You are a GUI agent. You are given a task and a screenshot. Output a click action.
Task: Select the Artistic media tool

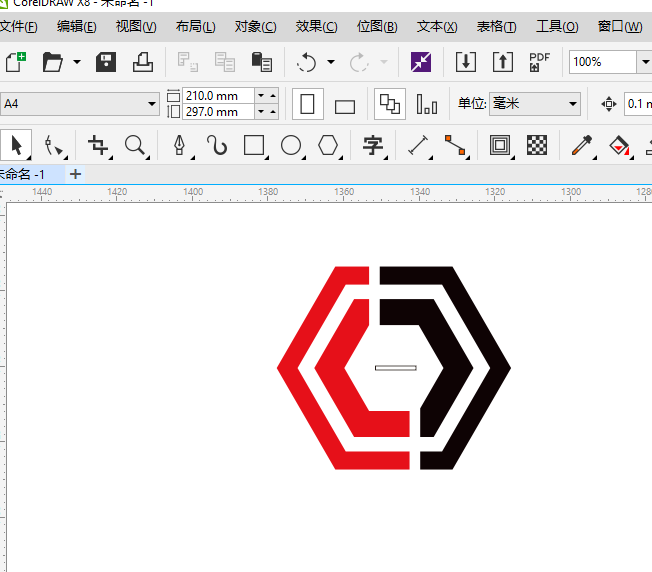coord(217,146)
